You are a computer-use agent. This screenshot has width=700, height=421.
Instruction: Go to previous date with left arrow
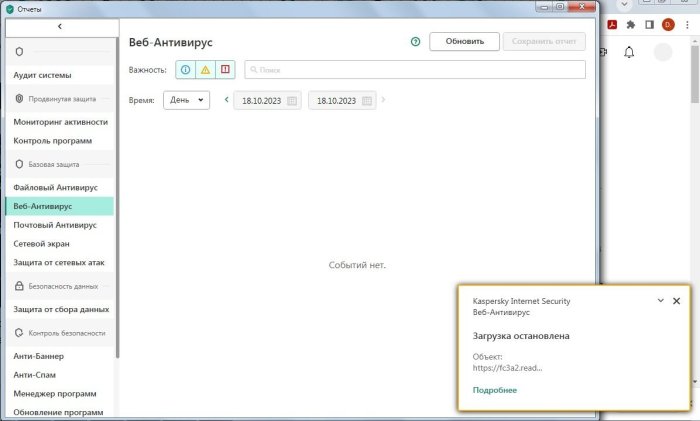(226, 100)
